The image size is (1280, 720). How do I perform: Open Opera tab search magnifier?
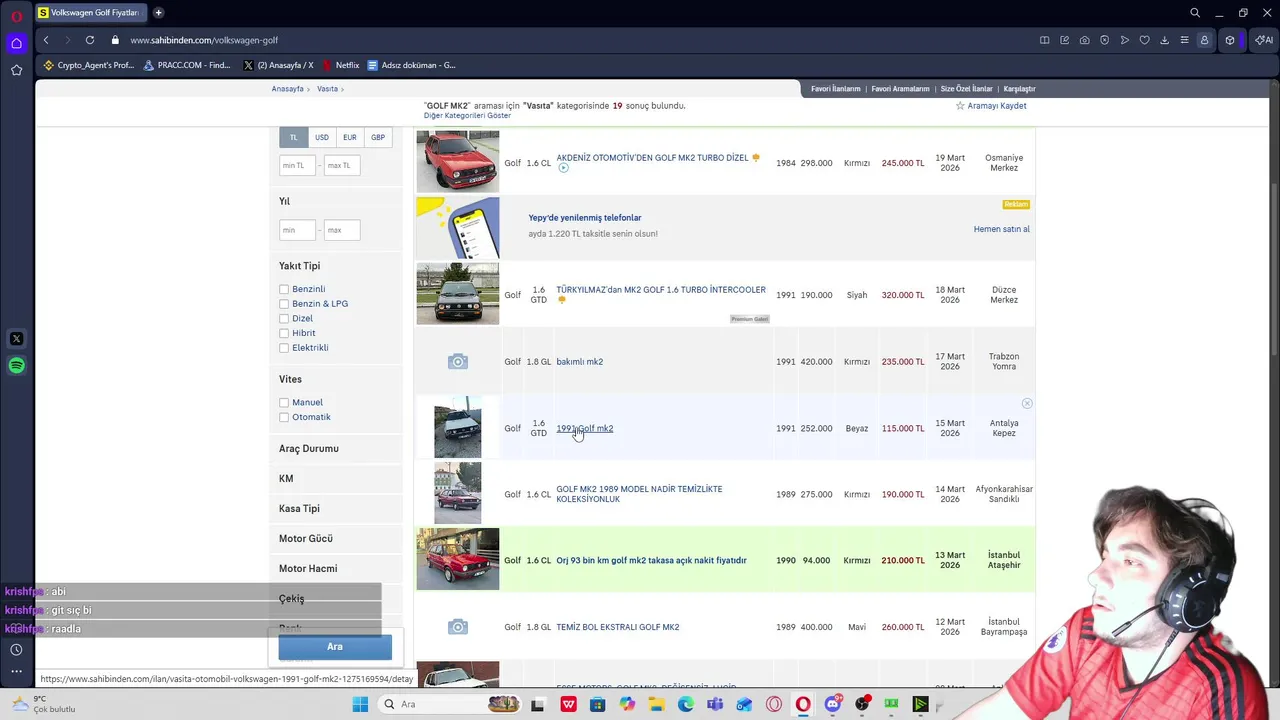(x=1195, y=13)
